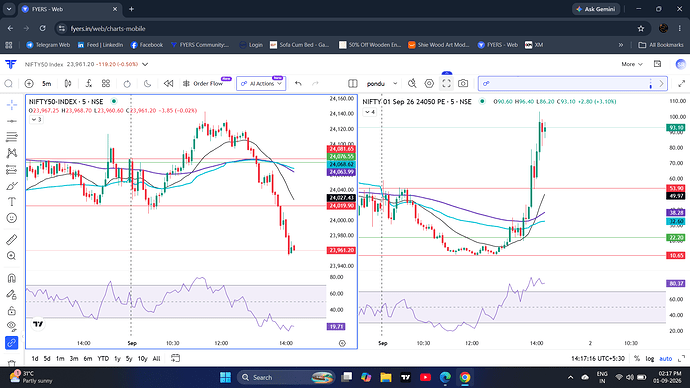Toggle dark mode with the moon icon
This screenshot has height=388, width=690.
click(x=147, y=84)
